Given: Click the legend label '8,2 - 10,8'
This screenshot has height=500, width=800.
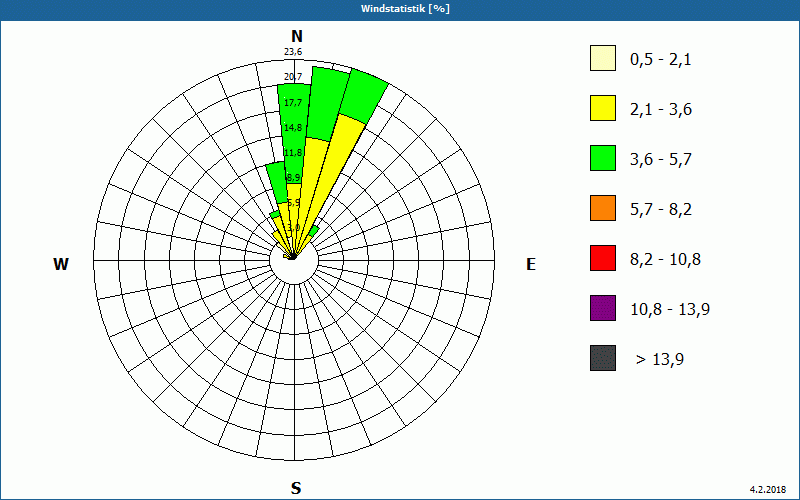Looking at the screenshot, I should pos(665,260).
